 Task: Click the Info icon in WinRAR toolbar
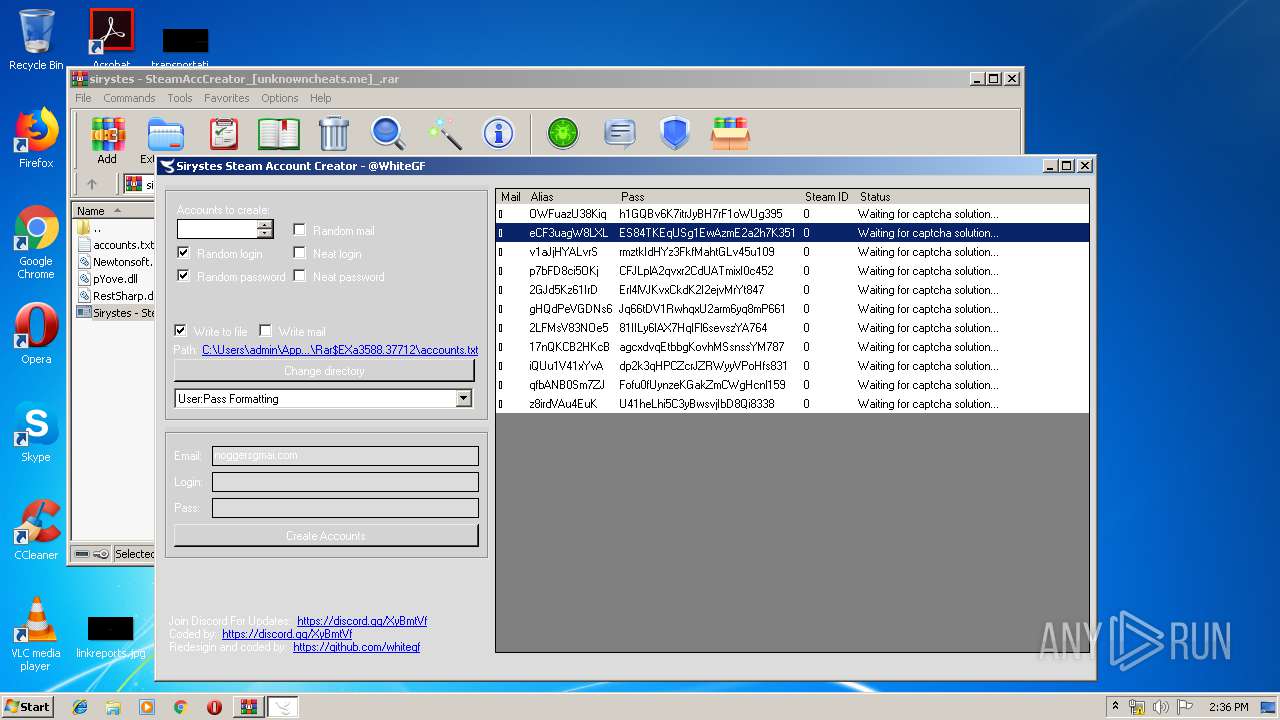point(498,134)
